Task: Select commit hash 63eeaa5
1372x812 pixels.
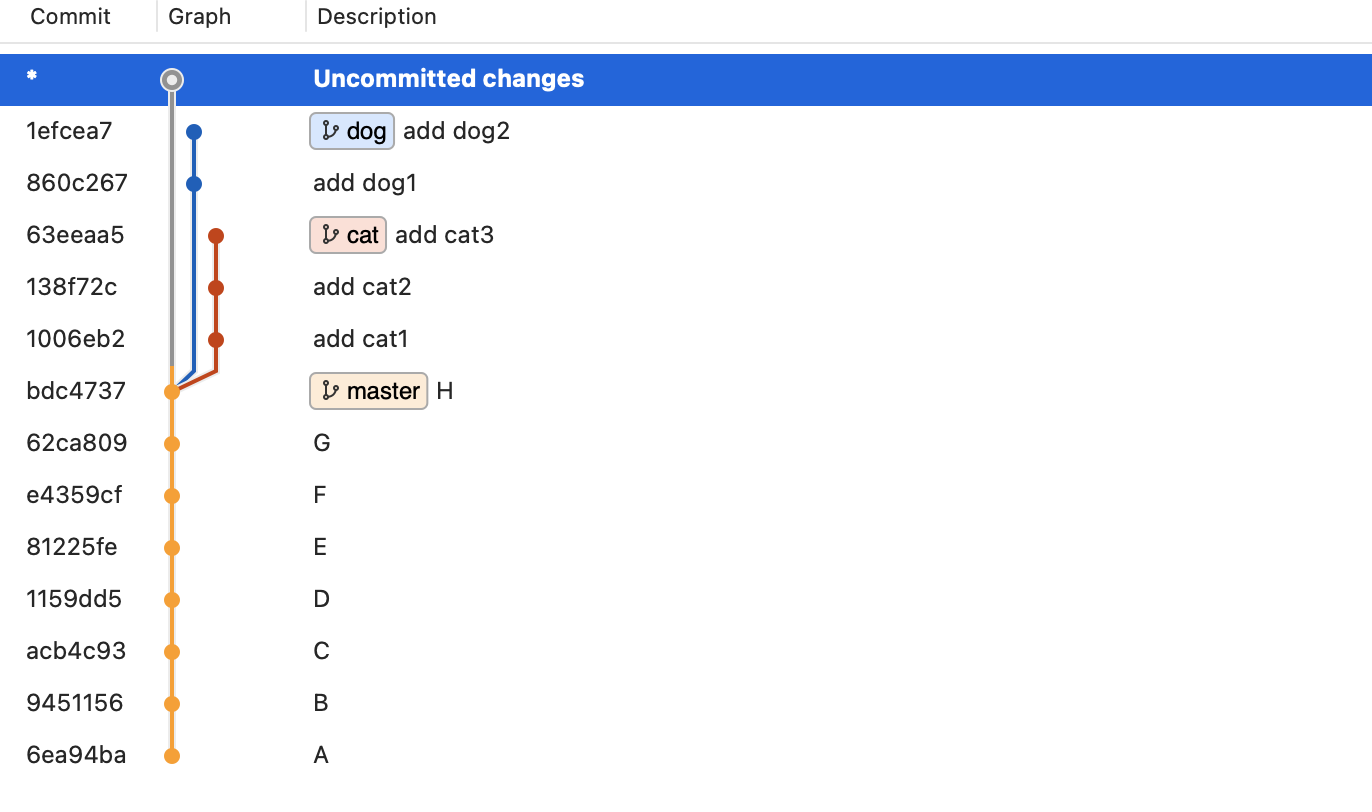Action: pyautogui.click(x=75, y=235)
